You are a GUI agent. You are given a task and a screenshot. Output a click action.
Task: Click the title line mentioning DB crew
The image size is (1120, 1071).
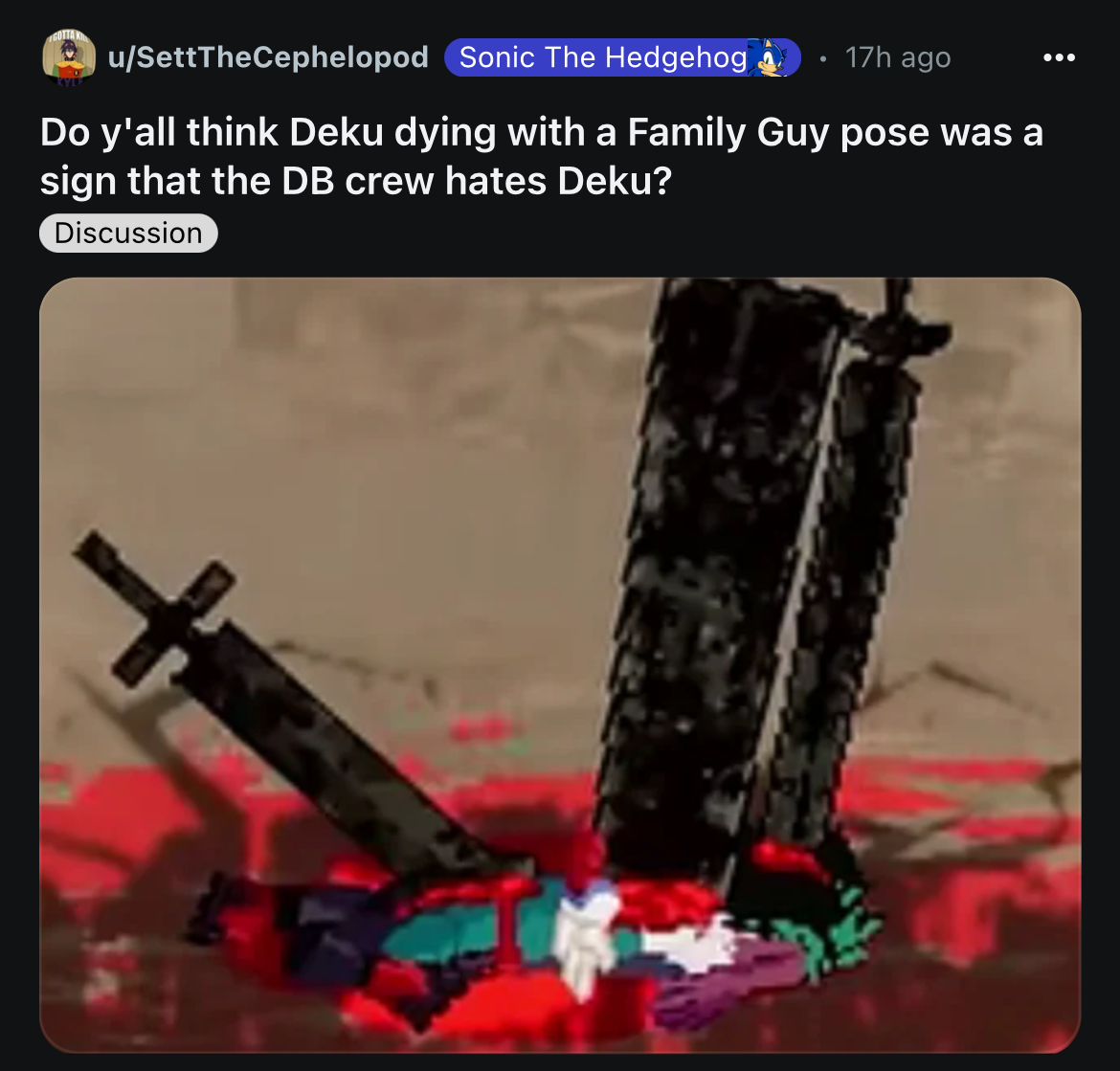click(x=356, y=180)
